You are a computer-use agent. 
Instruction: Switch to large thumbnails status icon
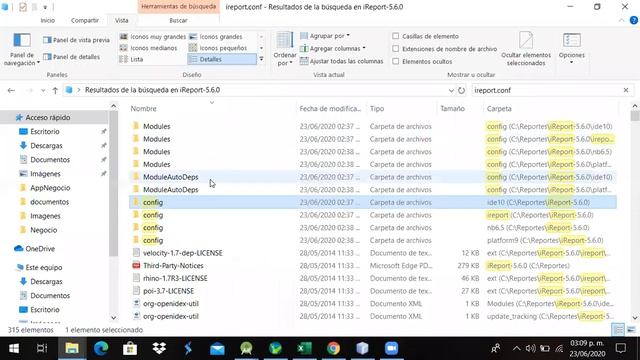click(x=631, y=329)
